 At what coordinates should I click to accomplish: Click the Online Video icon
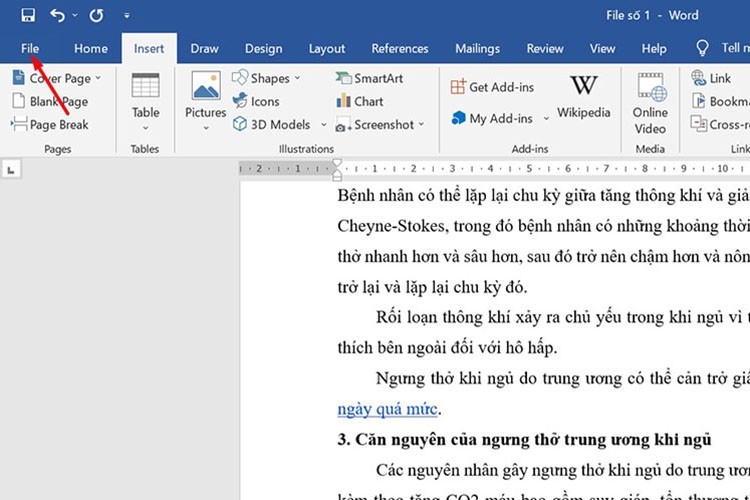tap(651, 87)
